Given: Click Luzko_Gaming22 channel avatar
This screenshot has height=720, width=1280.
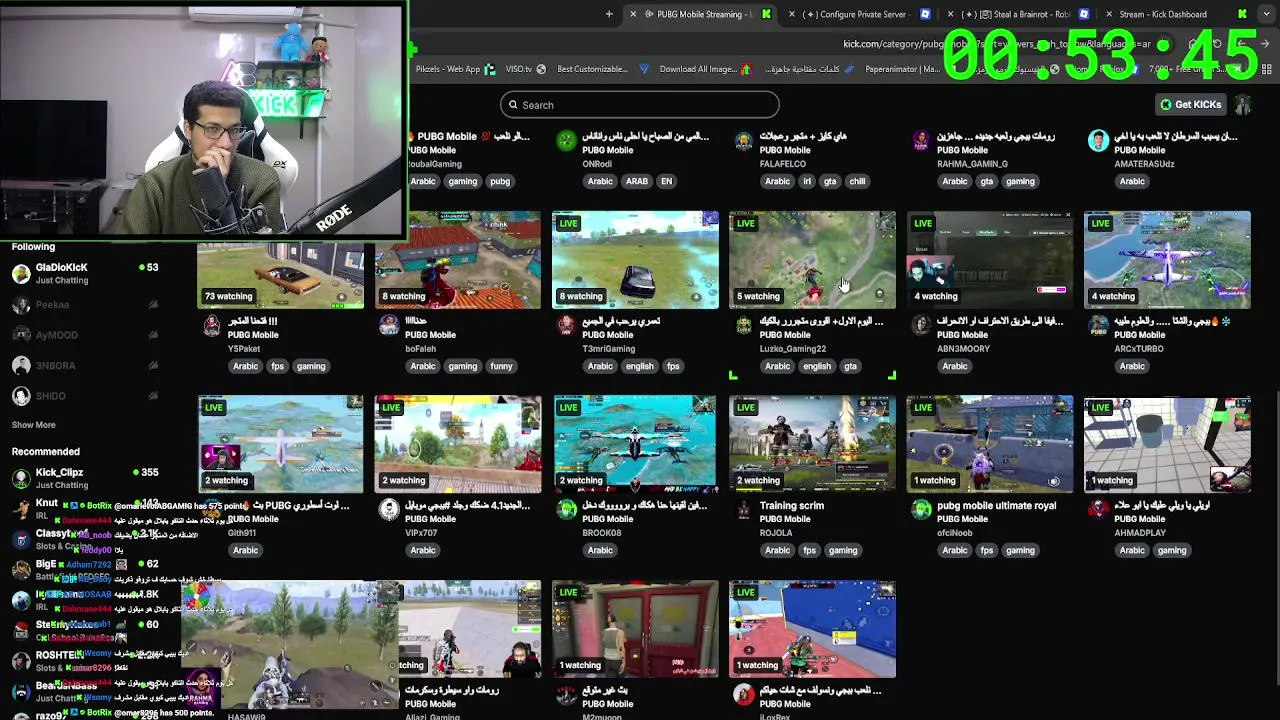Looking at the screenshot, I should [x=744, y=325].
